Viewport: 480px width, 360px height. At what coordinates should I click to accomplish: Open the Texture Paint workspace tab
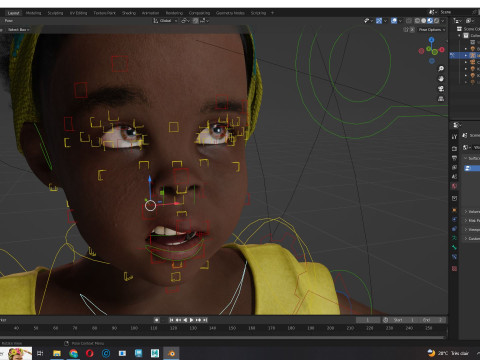coord(104,13)
